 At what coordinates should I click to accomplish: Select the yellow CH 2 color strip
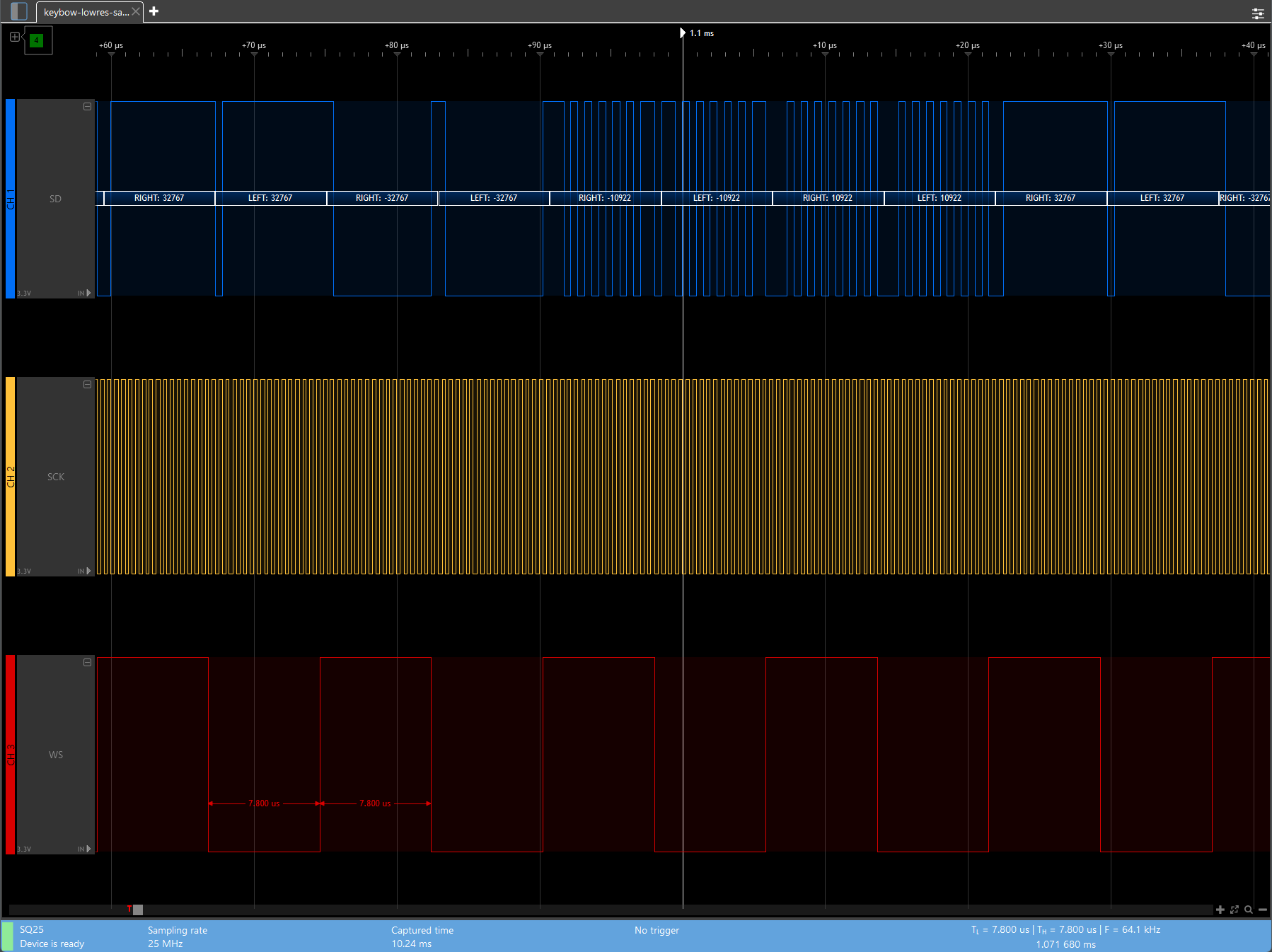10,477
